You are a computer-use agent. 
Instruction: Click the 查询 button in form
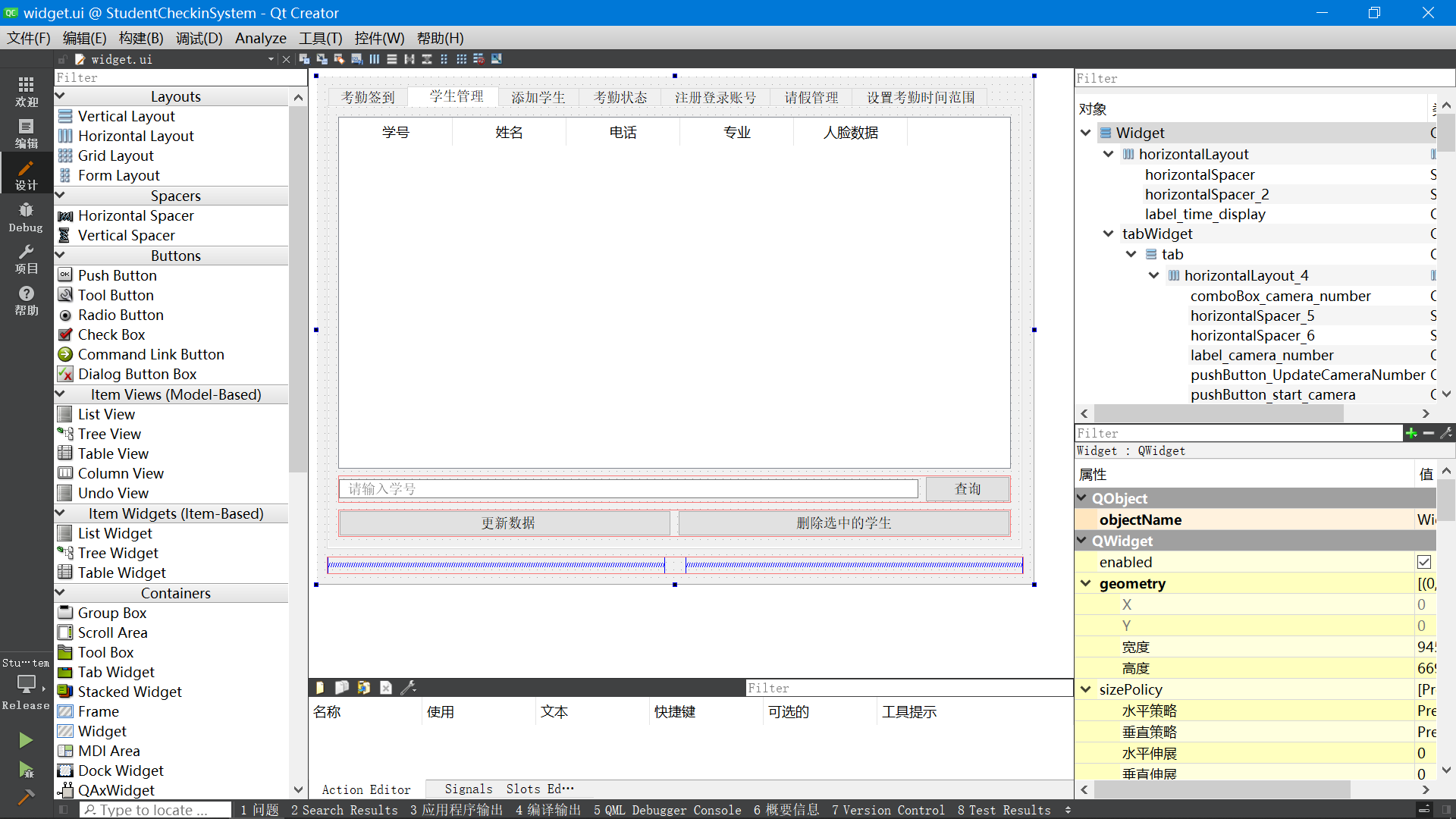point(967,489)
